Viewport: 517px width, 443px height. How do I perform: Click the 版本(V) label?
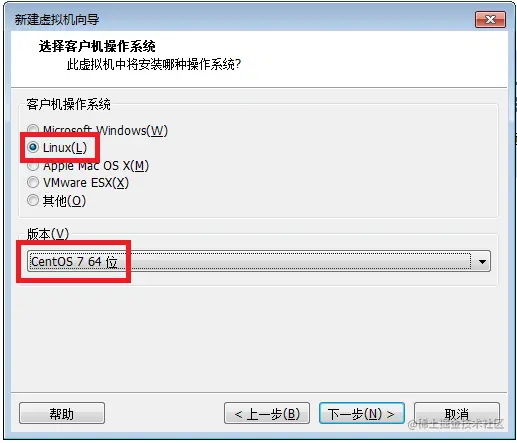[48, 234]
